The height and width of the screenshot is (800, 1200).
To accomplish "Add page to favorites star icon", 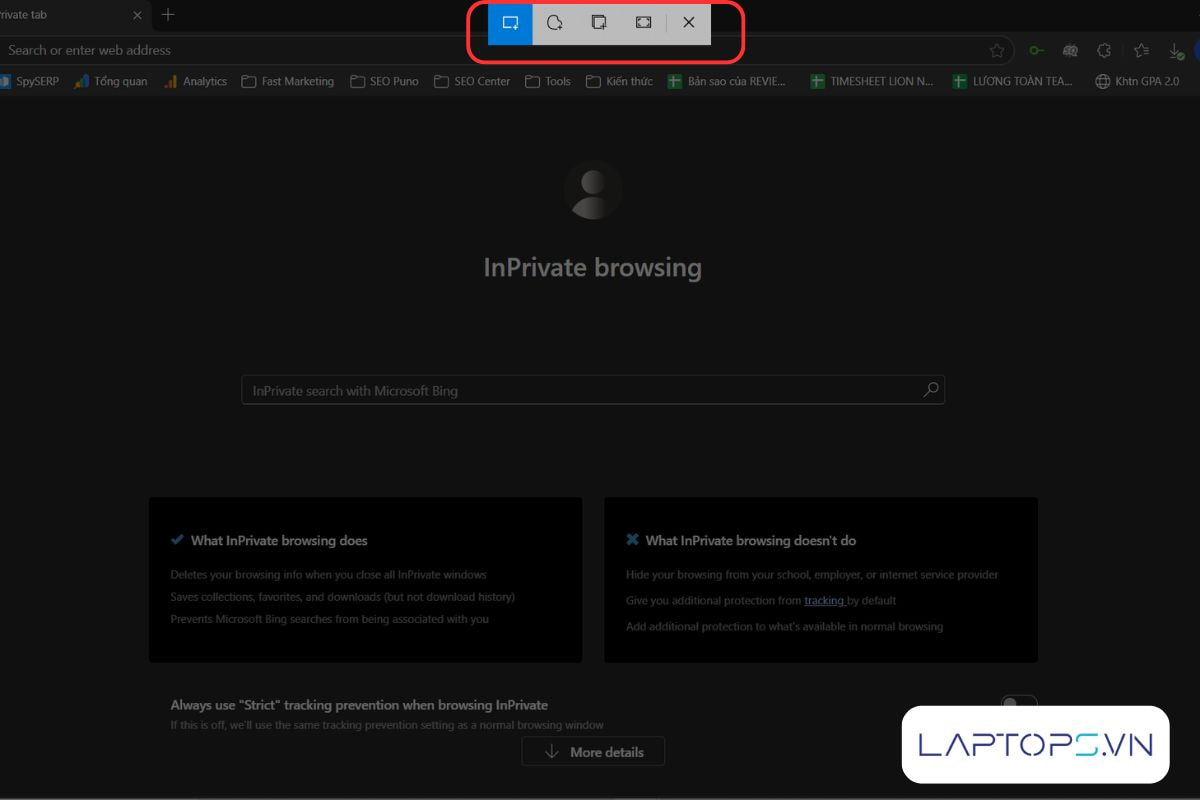I will pyautogui.click(x=996, y=50).
